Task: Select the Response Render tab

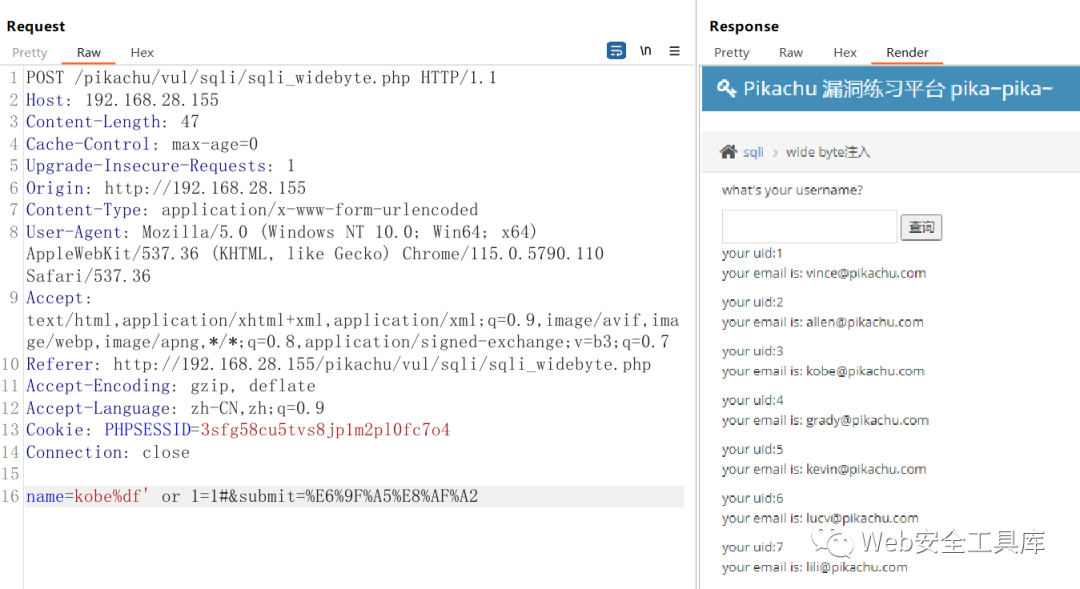Action: coord(907,52)
